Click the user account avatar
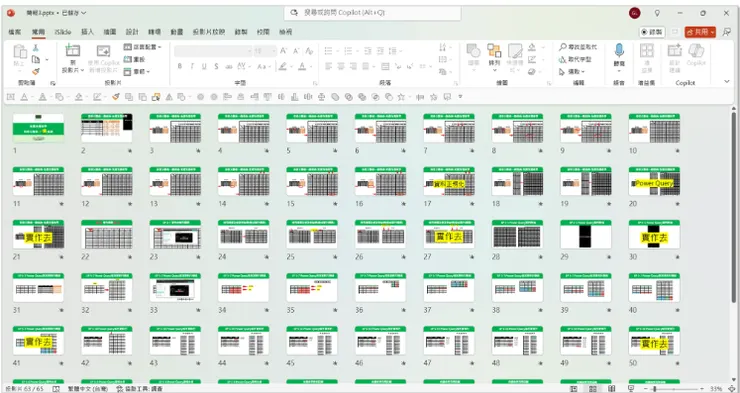The width and height of the screenshot is (740, 393). point(635,13)
